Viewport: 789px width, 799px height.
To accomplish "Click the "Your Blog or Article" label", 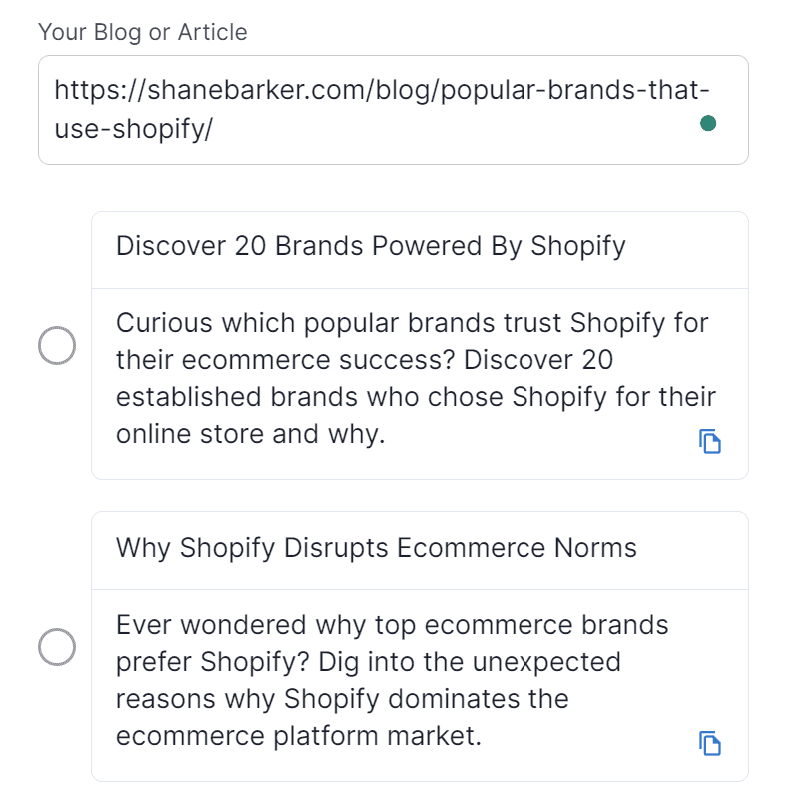I will [143, 32].
